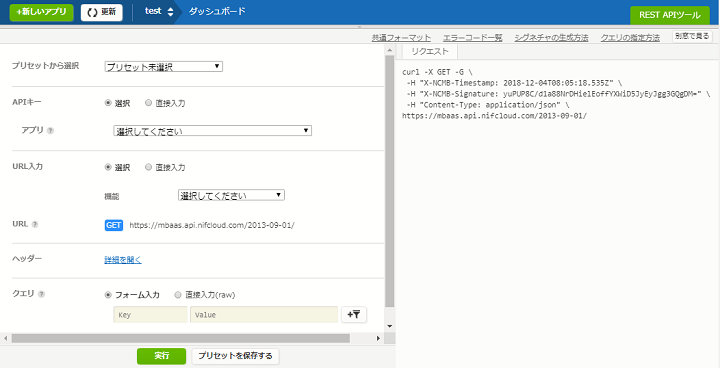
Task: Open the 共通フォーマット link
Action: (x=401, y=38)
